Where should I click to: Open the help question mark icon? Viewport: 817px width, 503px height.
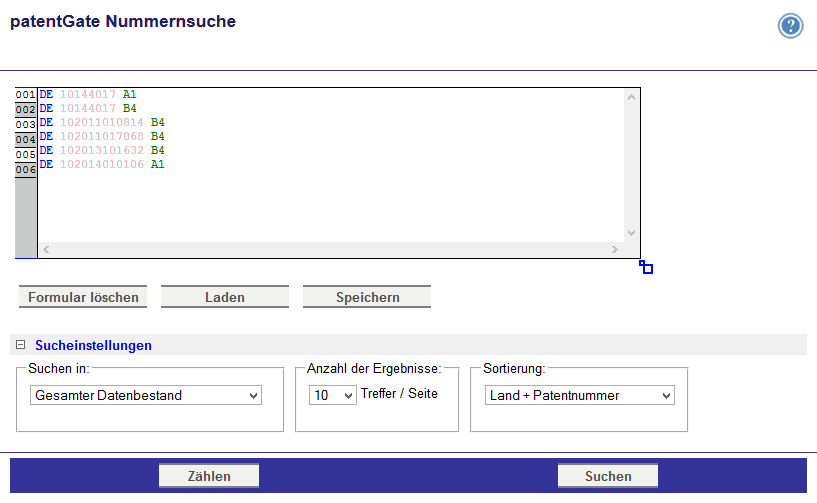790,26
